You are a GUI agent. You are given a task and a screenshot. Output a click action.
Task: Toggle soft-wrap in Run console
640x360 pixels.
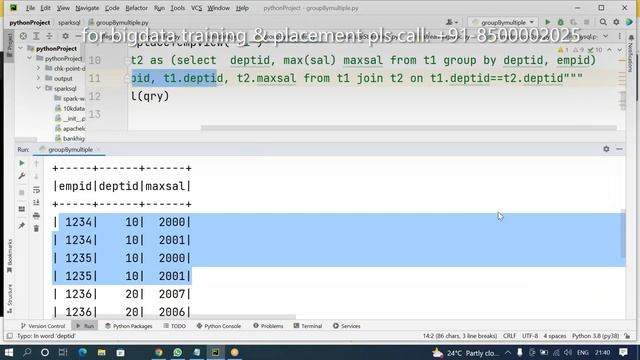[36, 190]
